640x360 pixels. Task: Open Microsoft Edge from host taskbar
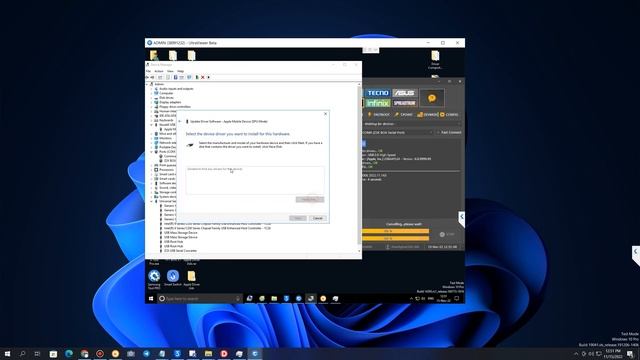69,353
